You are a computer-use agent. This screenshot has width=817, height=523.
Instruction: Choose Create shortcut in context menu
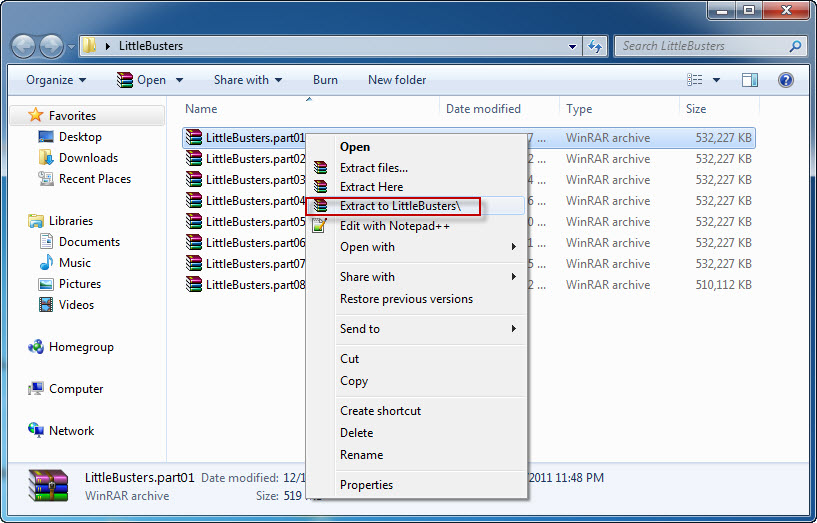pyautogui.click(x=415, y=410)
